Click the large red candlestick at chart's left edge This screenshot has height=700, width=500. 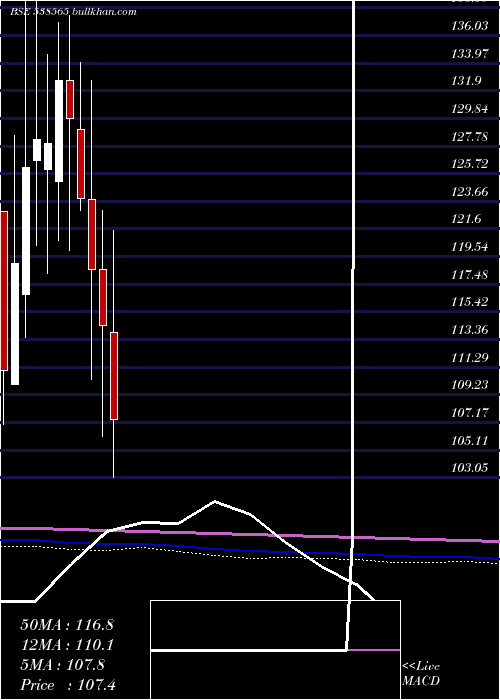(4, 291)
